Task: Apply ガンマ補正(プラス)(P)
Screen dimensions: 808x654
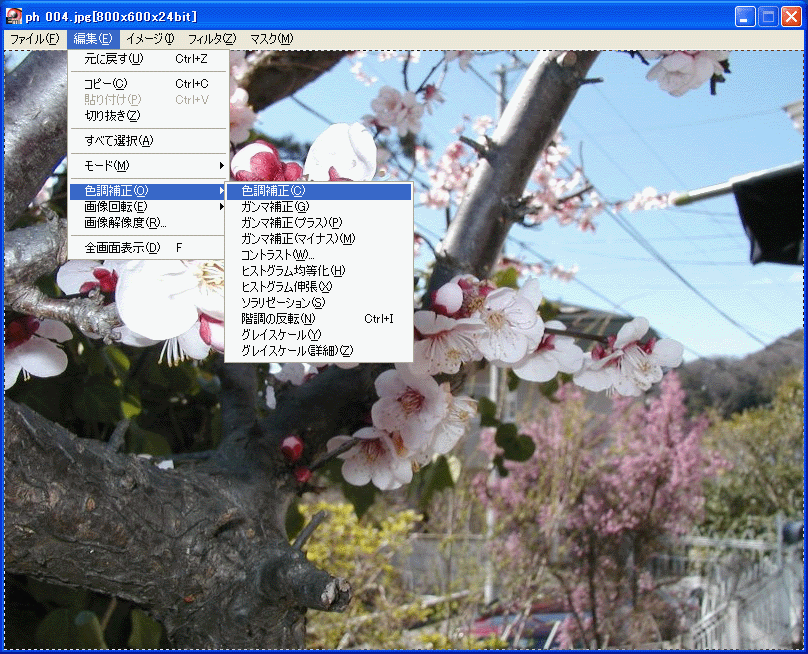Action: point(319,223)
